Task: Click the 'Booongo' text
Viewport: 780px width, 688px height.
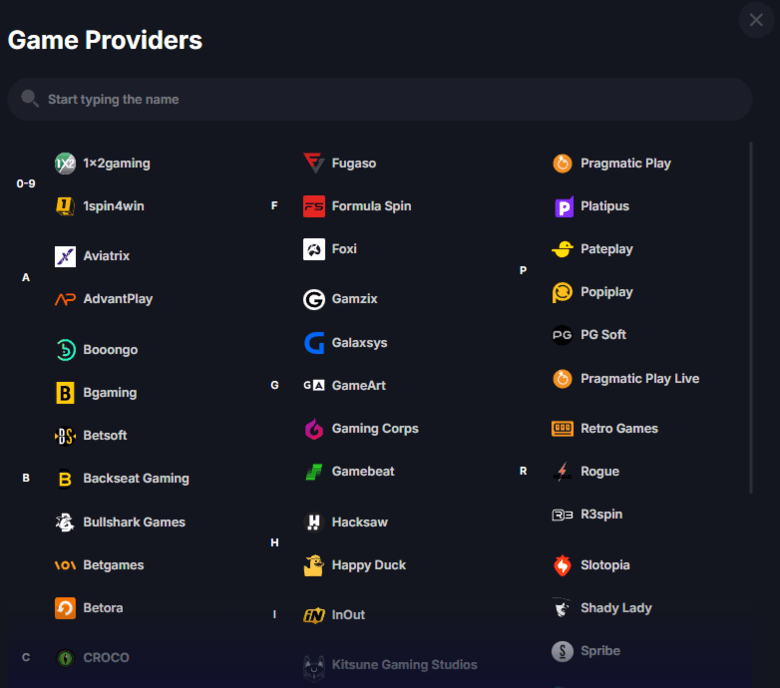Action: tap(110, 350)
